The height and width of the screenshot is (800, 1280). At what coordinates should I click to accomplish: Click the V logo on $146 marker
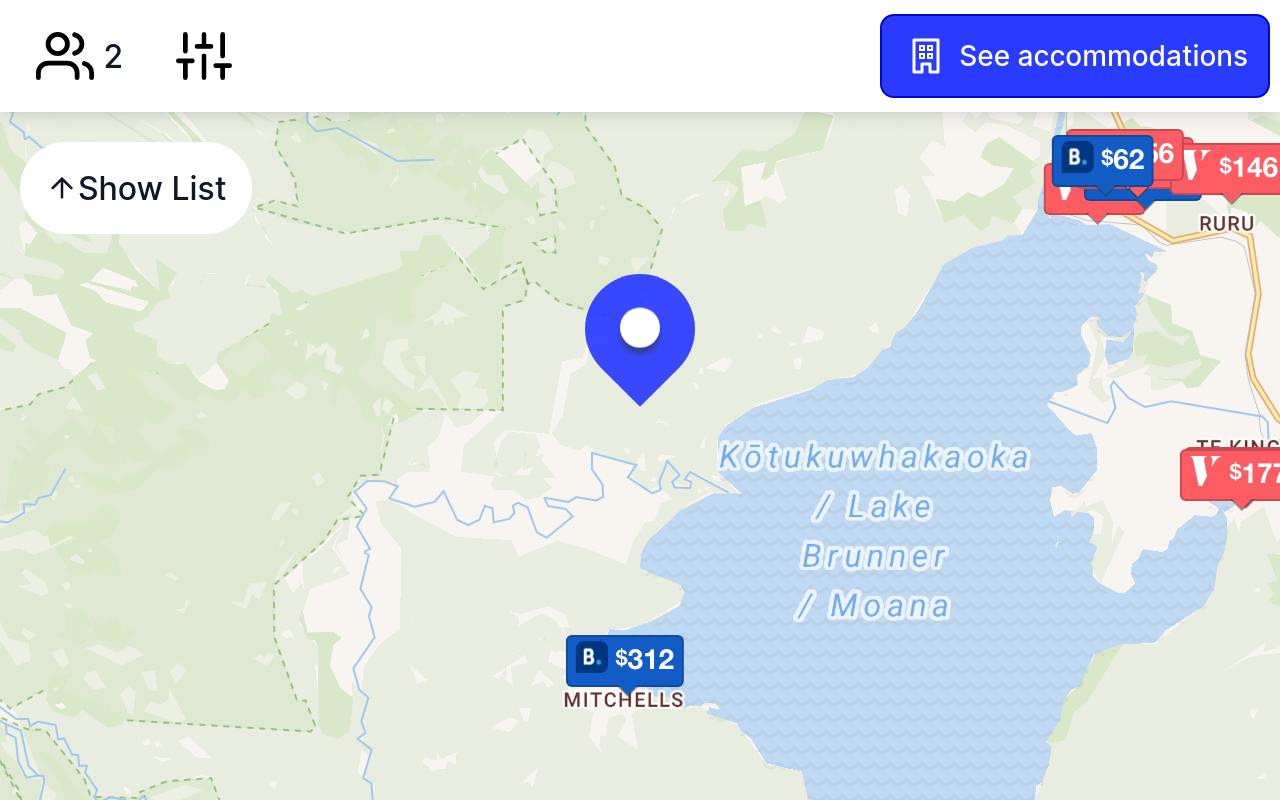click(x=1196, y=164)
